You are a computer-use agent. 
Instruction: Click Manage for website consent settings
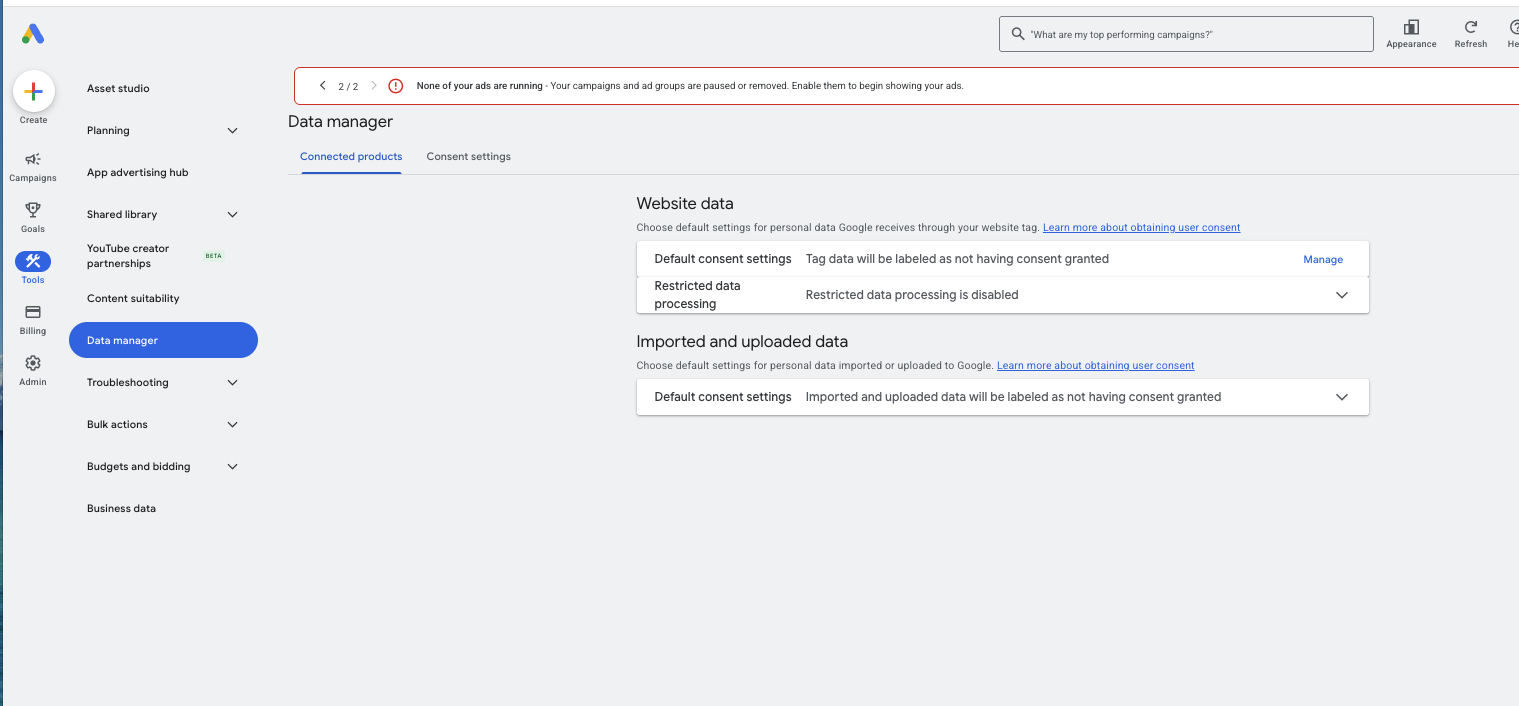(1323, 259)
